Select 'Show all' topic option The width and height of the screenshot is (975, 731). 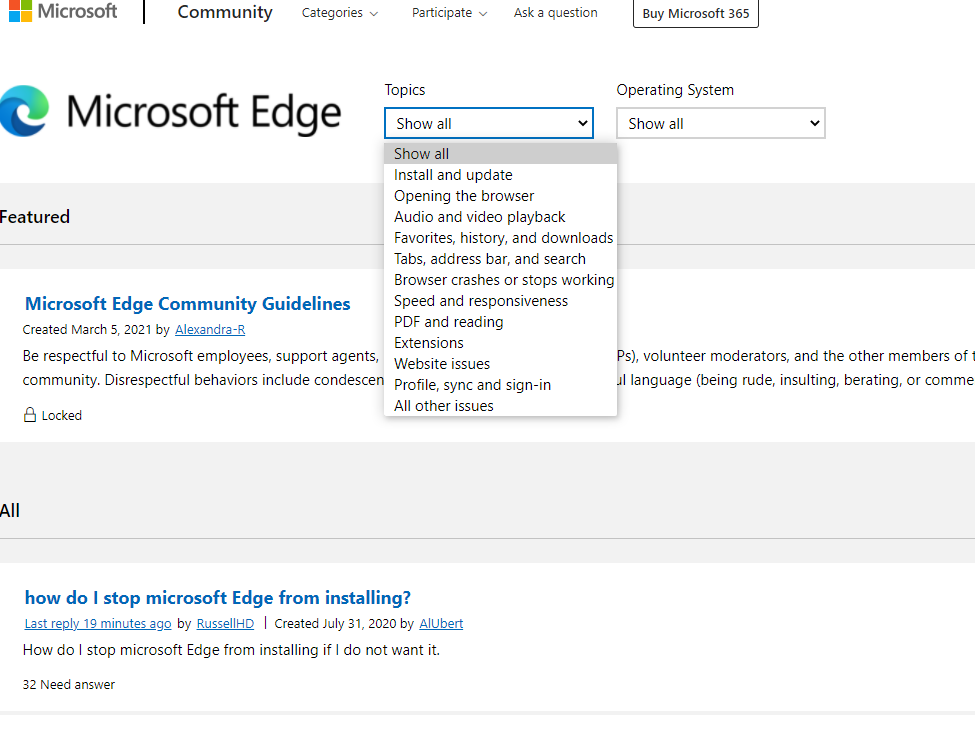(501, 154)
